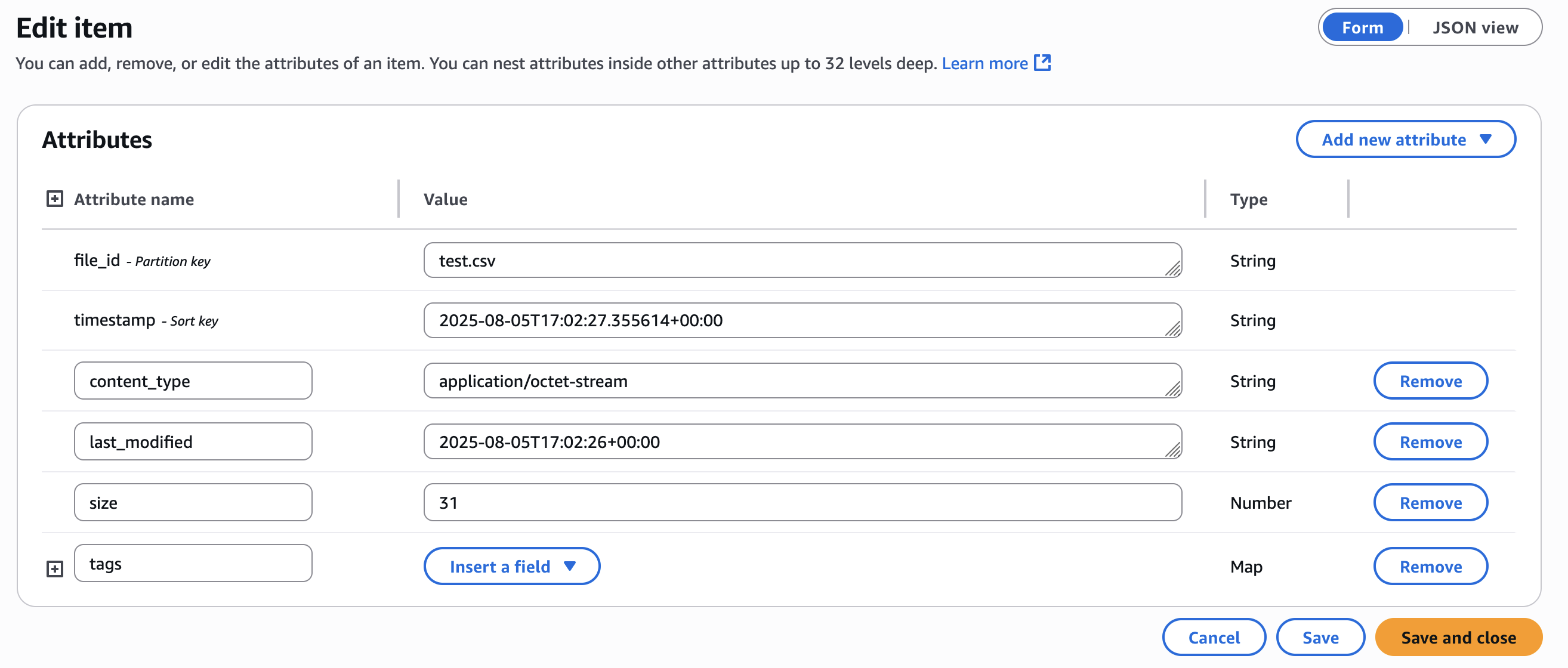Edit the last_modified attribute name field
This screenshot has height=668, width=1568.
[193, 442]
